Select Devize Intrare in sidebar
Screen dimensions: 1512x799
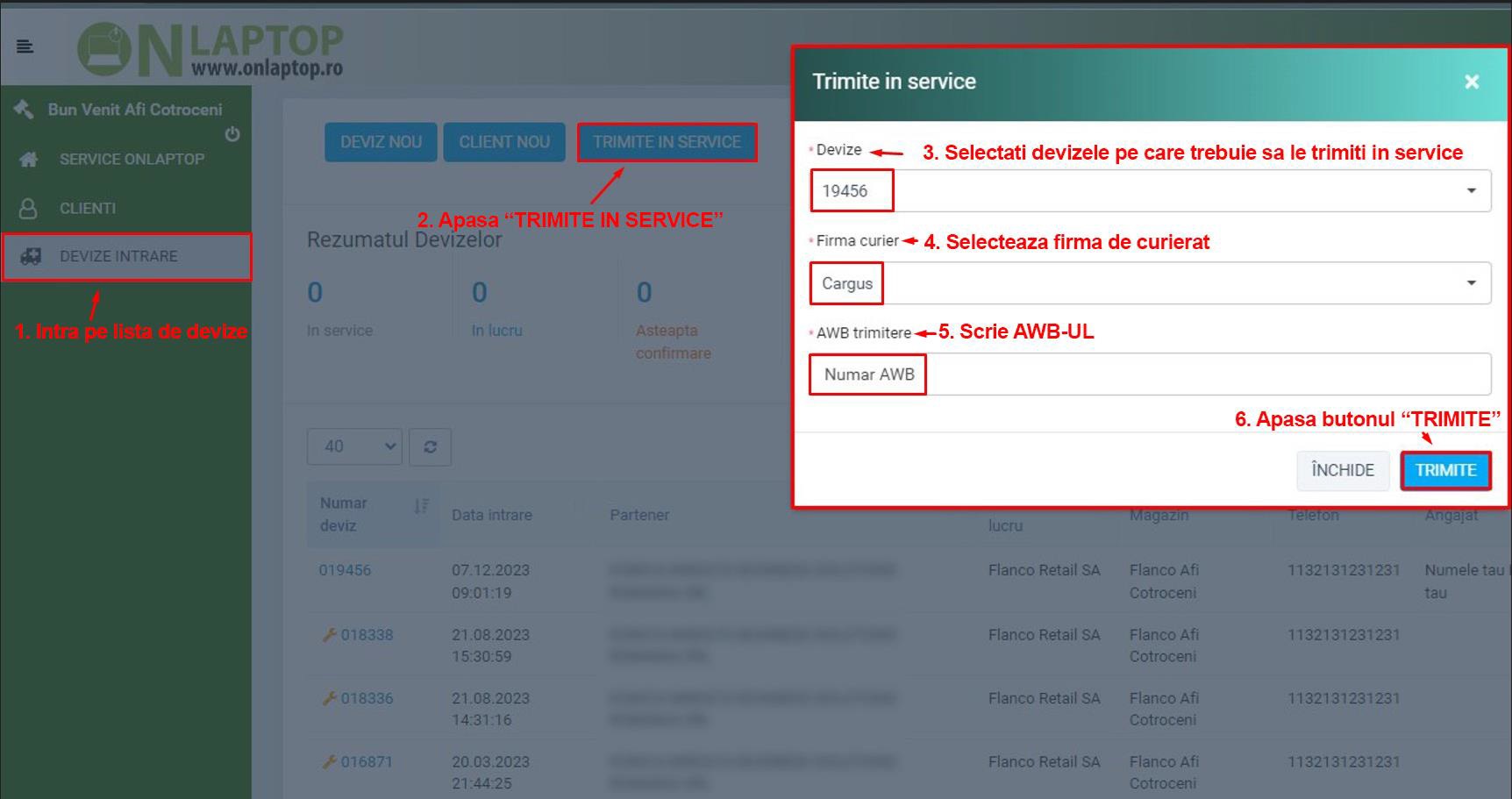point(118,256)
